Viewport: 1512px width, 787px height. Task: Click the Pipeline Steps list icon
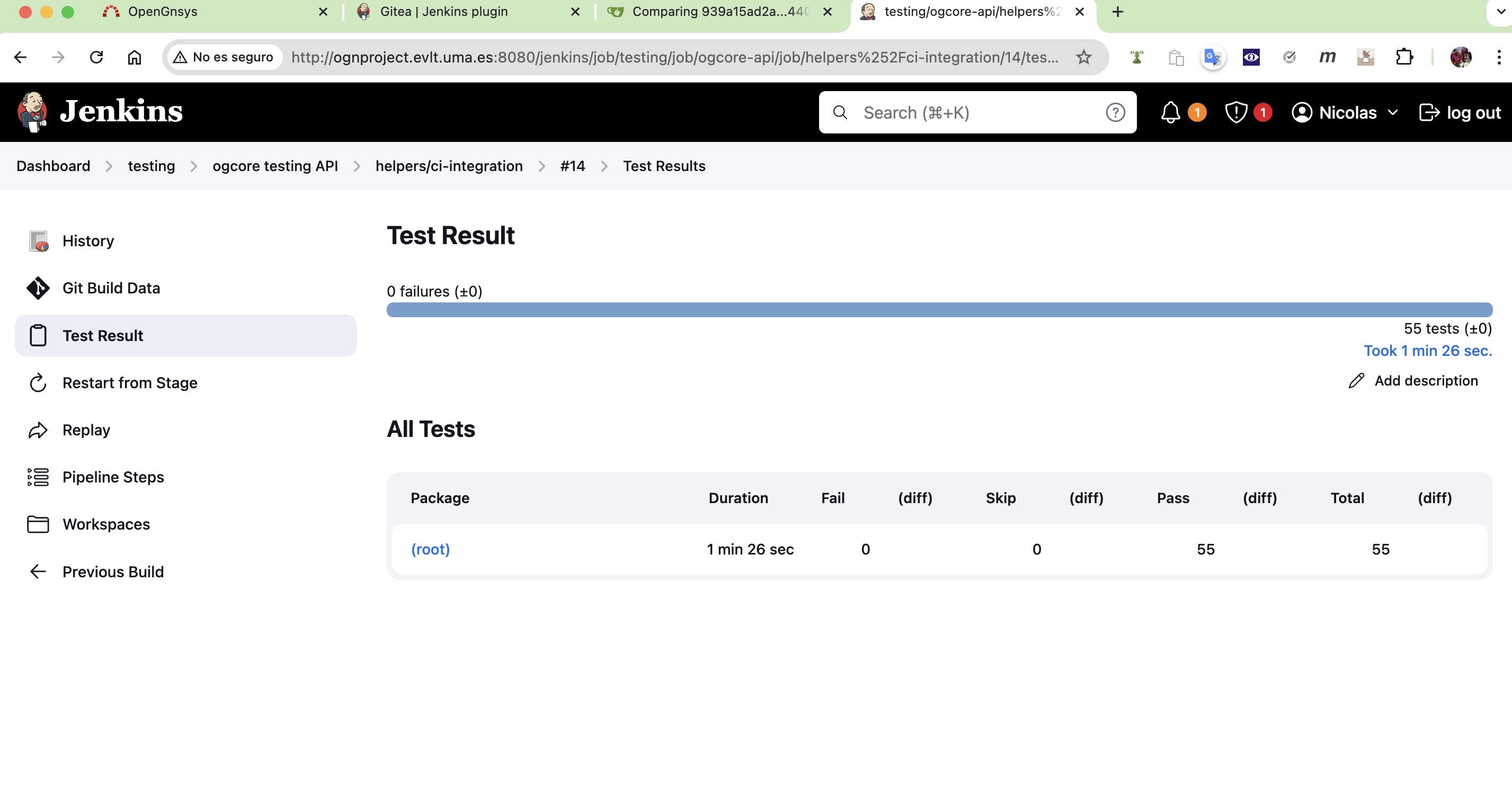[x=38, y=477]
